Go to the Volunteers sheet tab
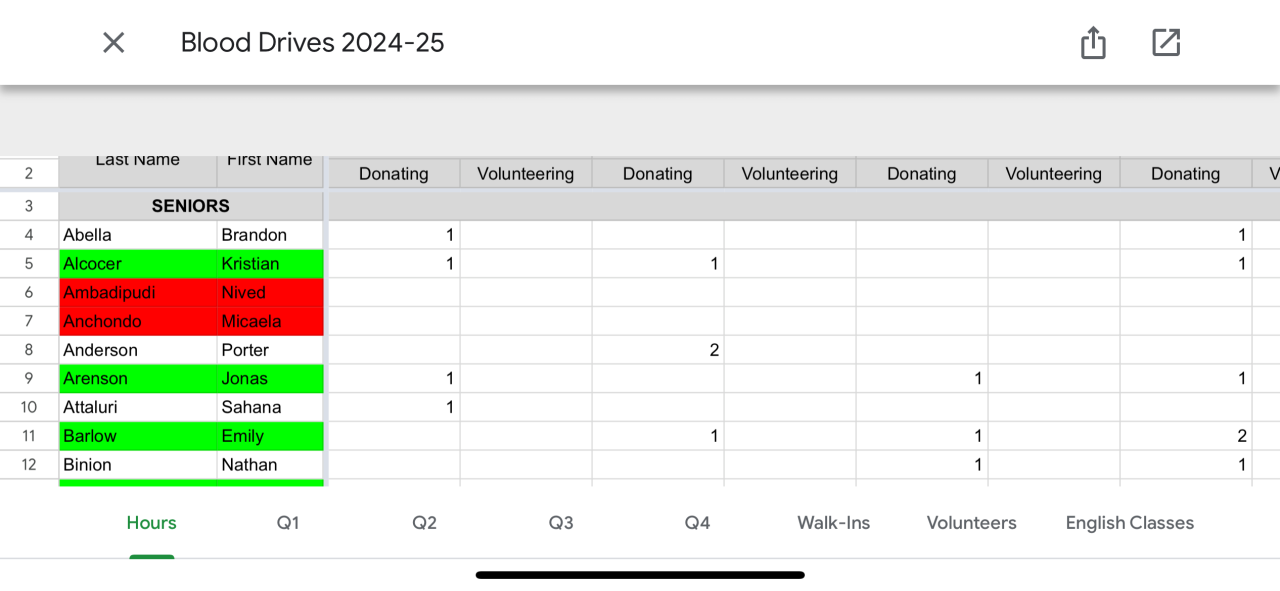This screenshot has width=1280, height=591. click(x=971, y=523)
